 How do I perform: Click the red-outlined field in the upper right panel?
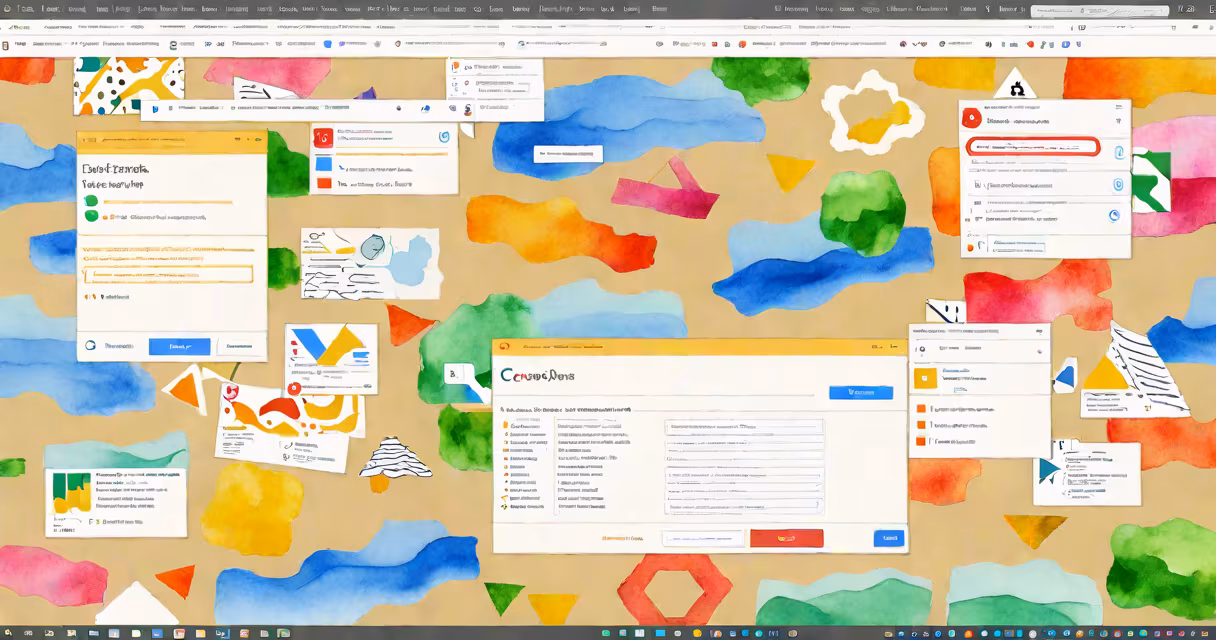click(x=1034, y=147)
